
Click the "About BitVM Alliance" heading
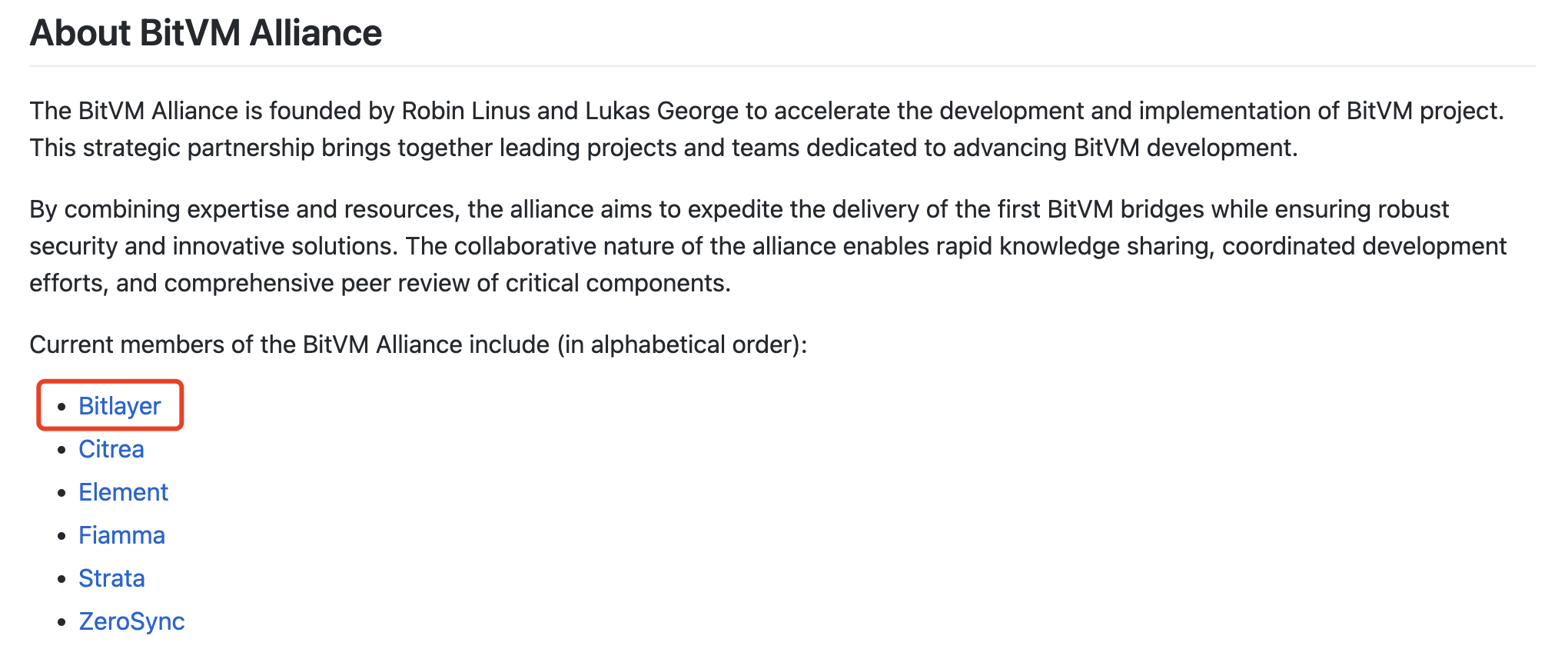[205, 33]
